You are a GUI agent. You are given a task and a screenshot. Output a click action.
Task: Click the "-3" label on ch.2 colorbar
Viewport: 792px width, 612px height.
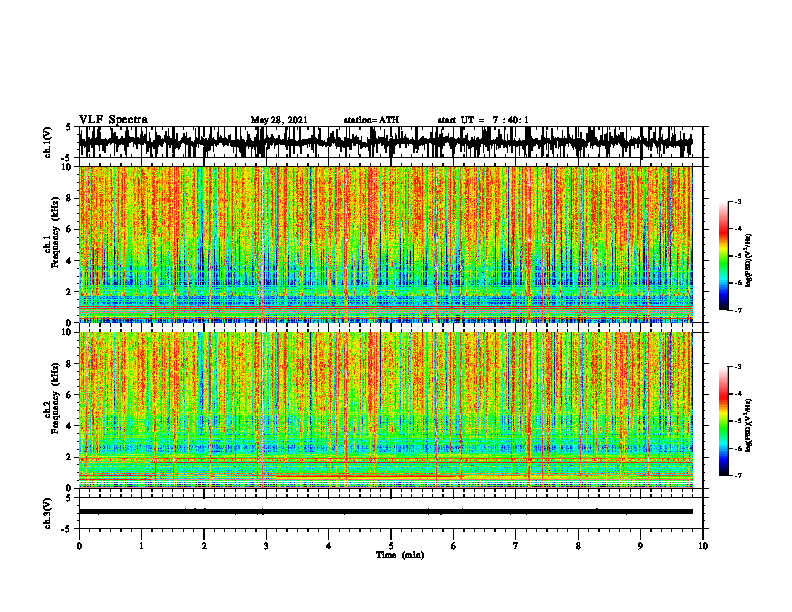738,367
